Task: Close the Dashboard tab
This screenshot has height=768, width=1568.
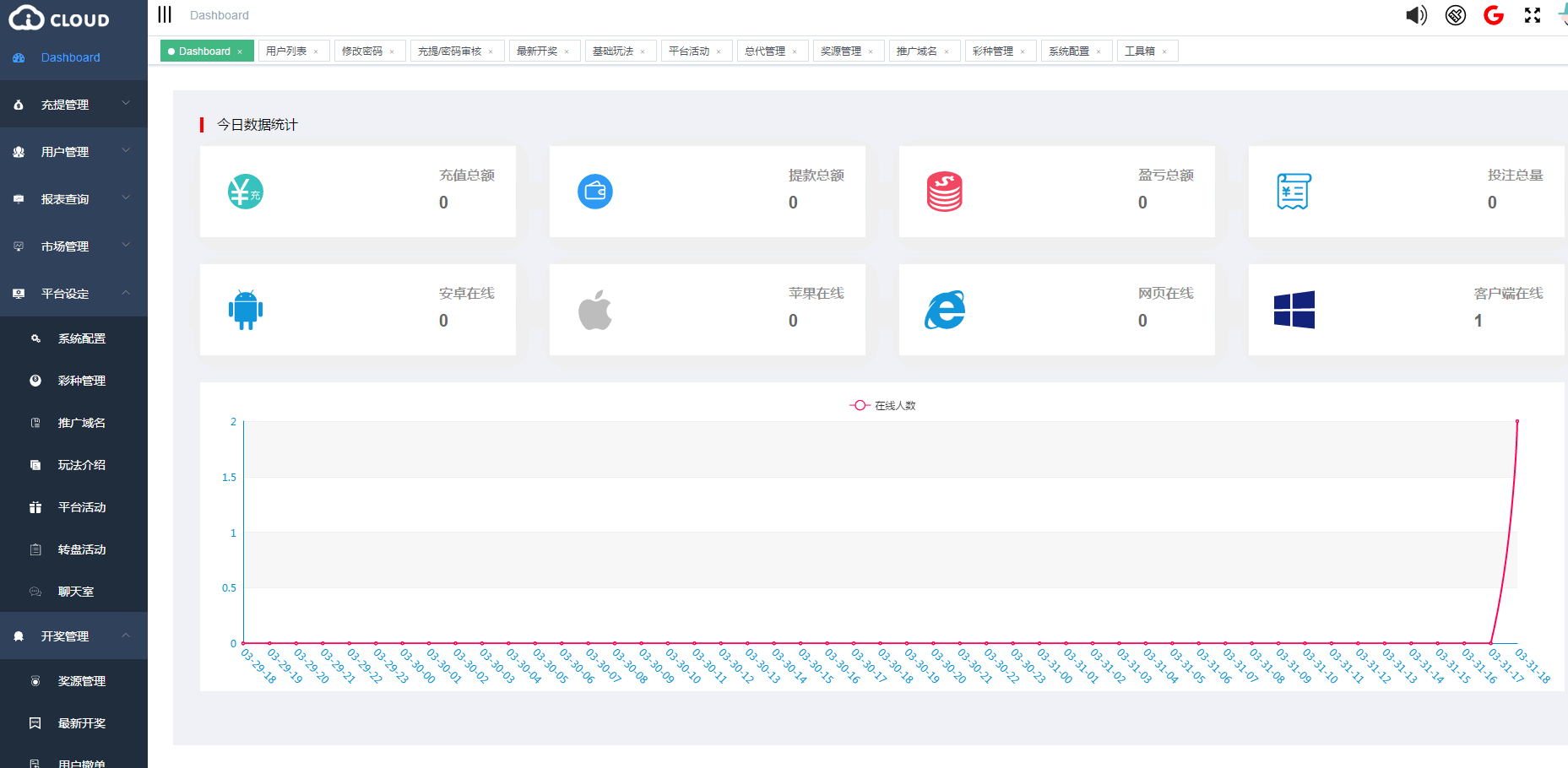Action: click(240, 51)
